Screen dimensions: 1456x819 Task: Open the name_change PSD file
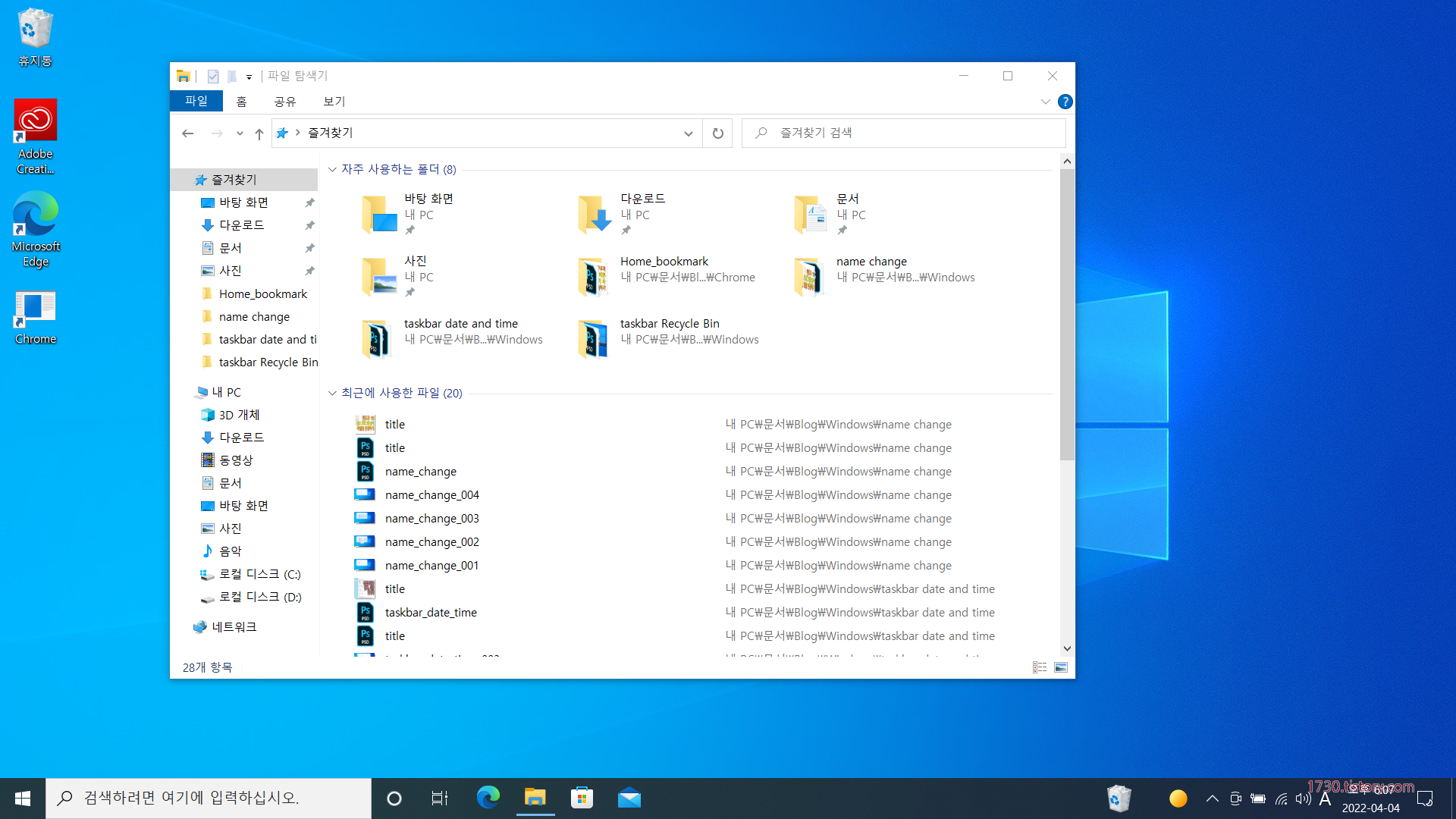point(421,472)
